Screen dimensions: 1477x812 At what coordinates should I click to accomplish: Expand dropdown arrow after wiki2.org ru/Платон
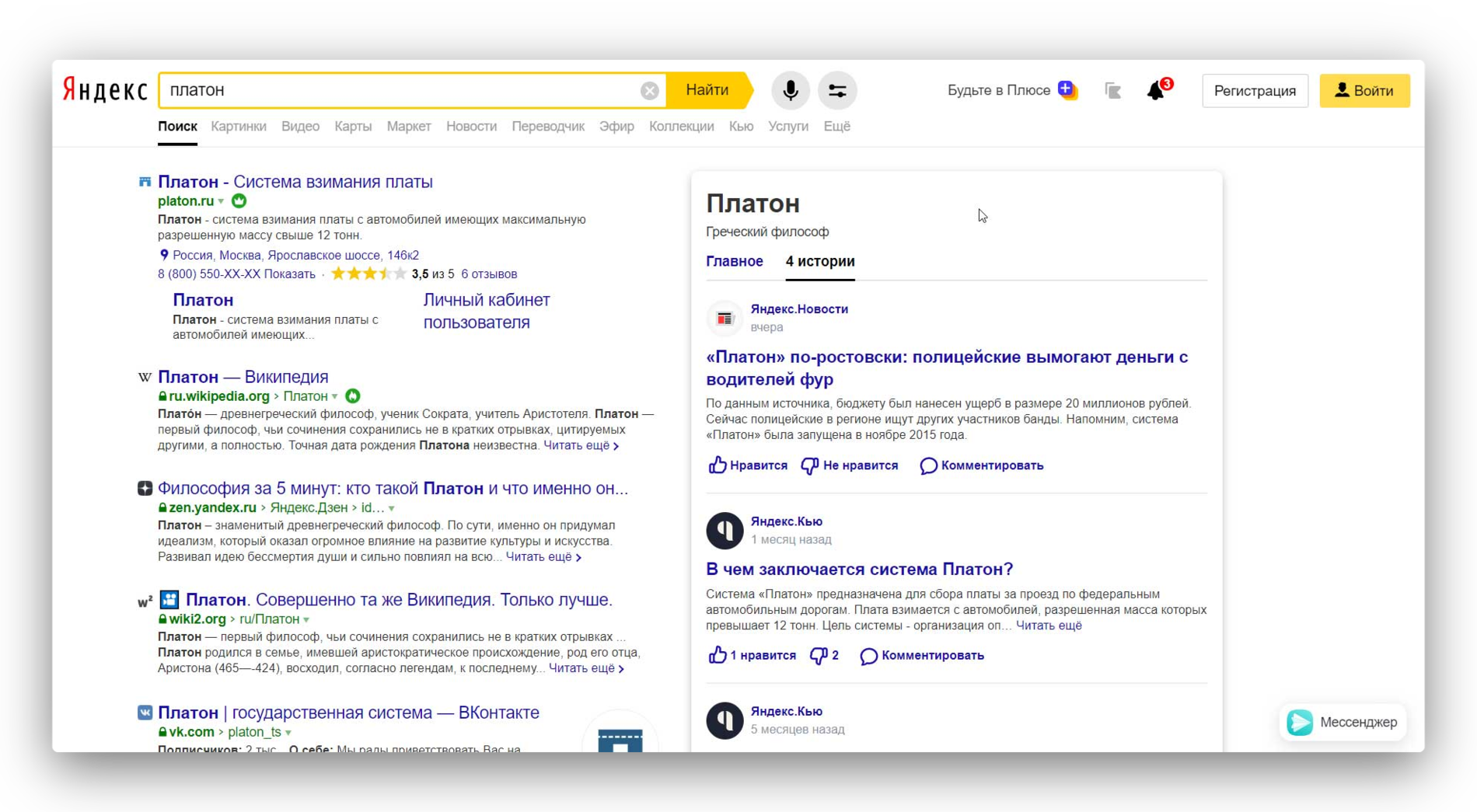tap(307, 620)
